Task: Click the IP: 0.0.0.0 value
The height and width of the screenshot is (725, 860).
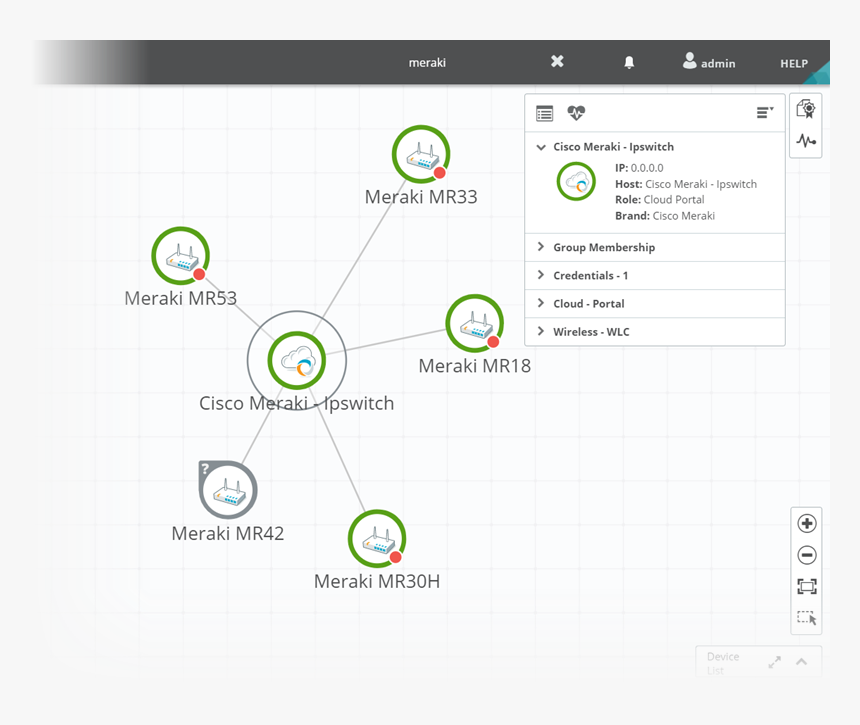Action: point(639,168)
